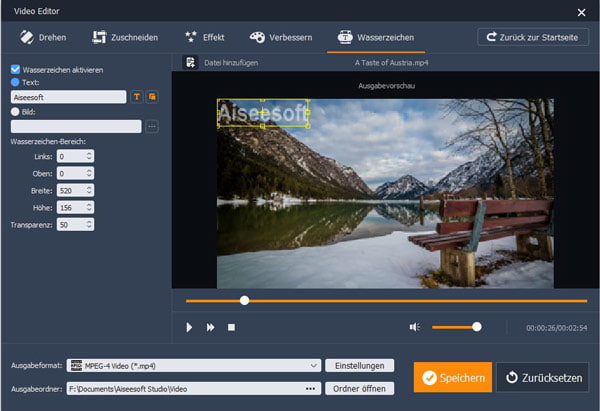Expand the Ausgabeformat dropdown
The height and width of the screenshot is (411, 600).
314,366
